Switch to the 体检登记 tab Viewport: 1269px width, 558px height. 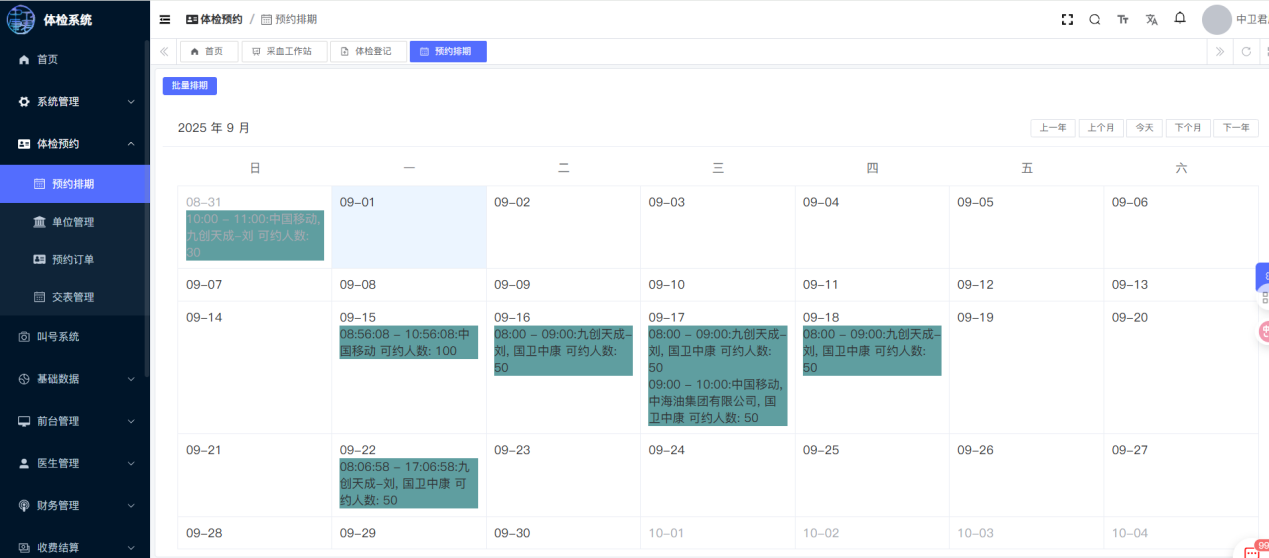pyautogui.click(x=366, y=51)
